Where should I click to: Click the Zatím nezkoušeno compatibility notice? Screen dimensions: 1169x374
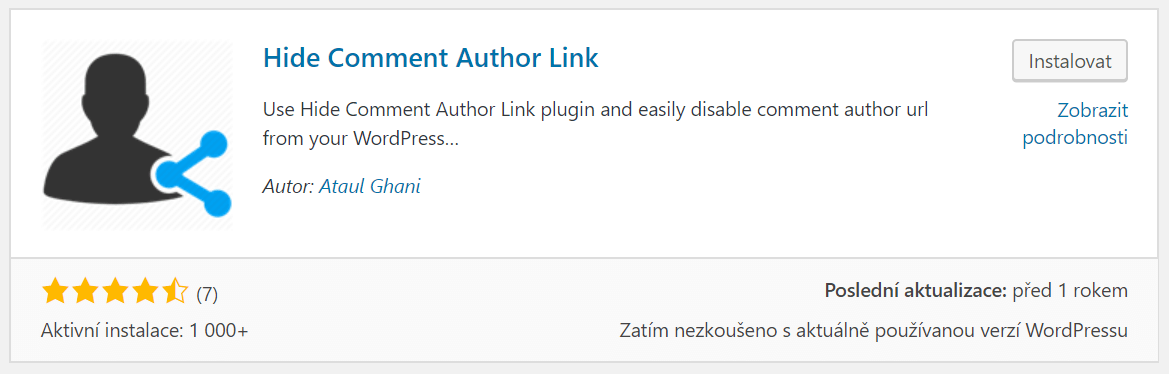(x=874, y=330)
